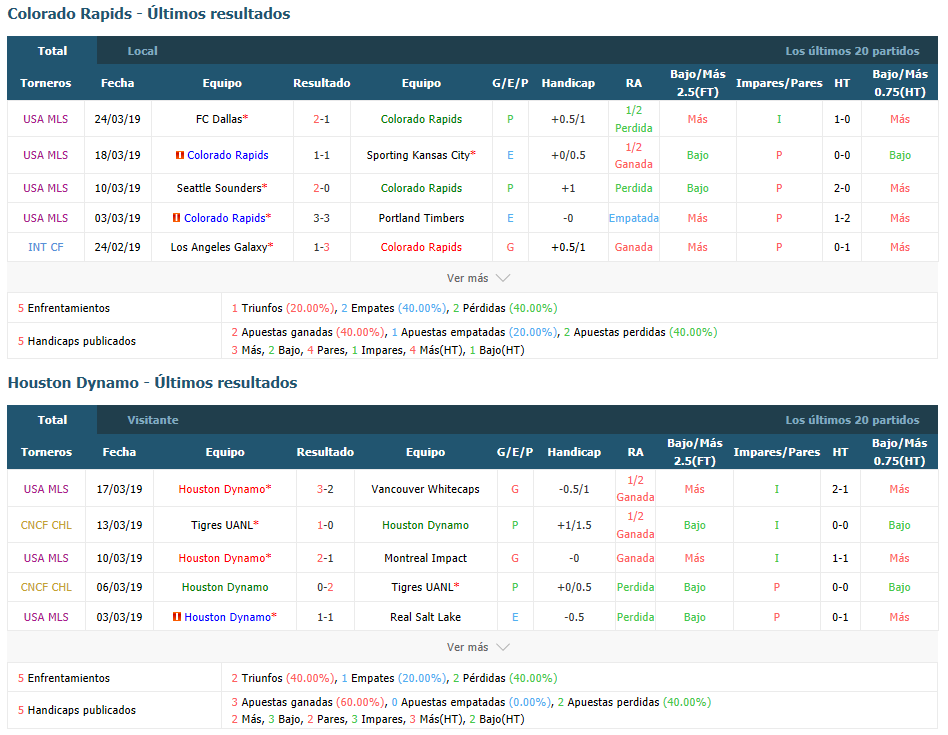The height and width of the screenshot is (735, 948).
Task: Open Montreal Impact team link
Action: (x=425, y=558)
